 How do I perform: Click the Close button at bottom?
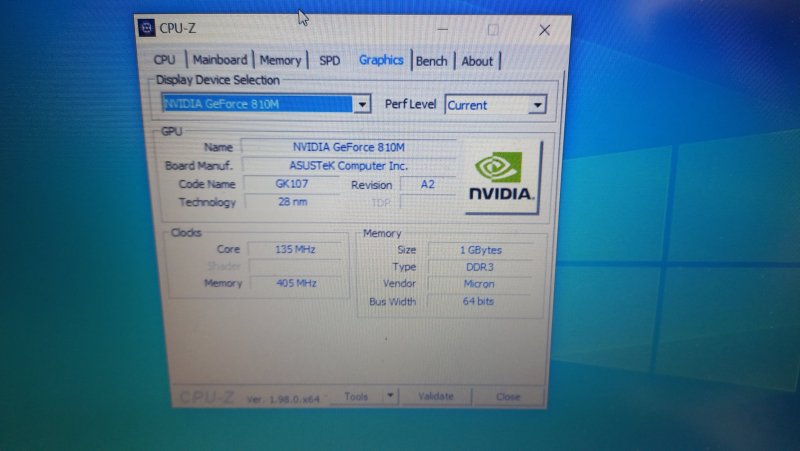point(508,397)
